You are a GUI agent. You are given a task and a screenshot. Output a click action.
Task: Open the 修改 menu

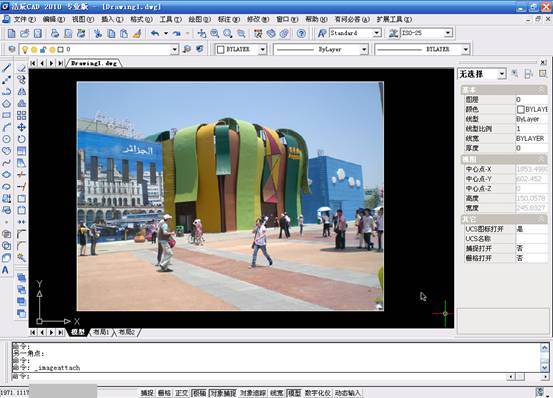[x=257, y=19]
